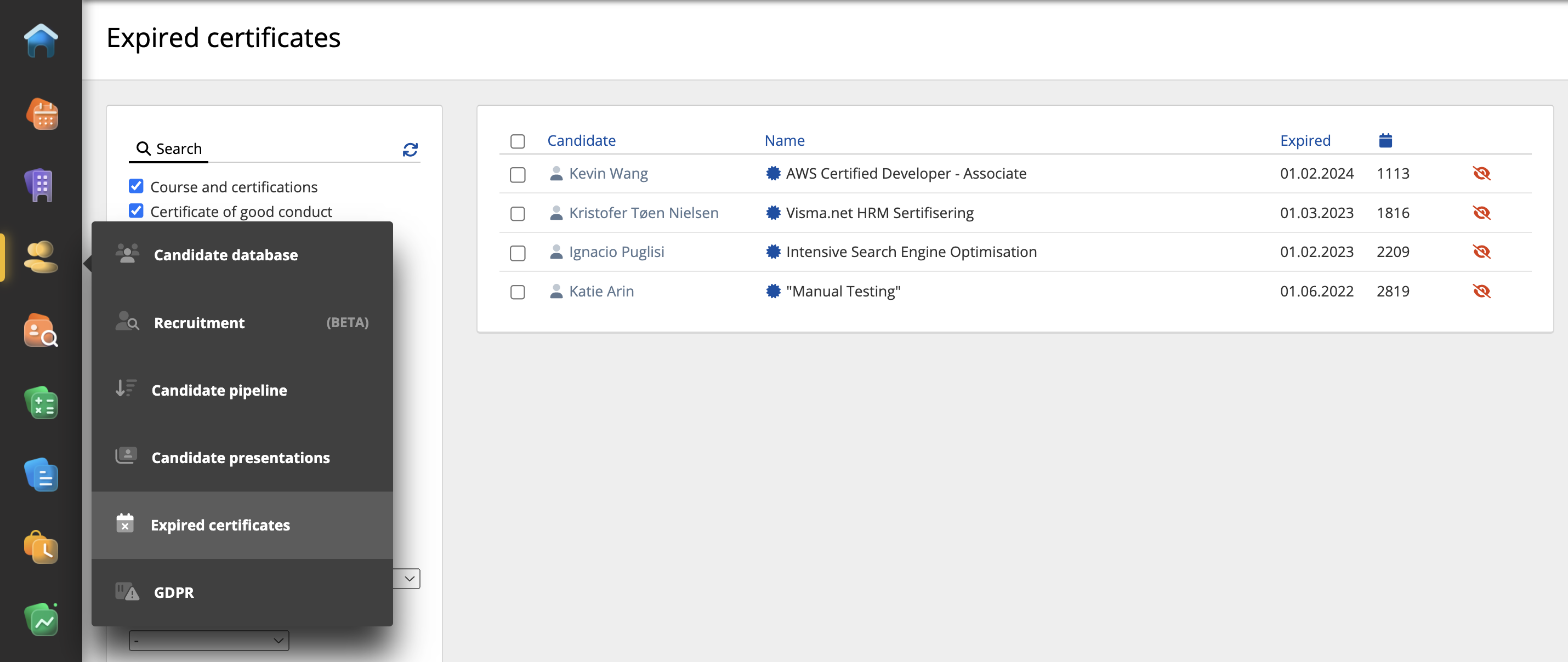Hide Katie Arin's Manual Testing certificate
The width and height of the screenshot is (1568, 662).
click(x=1480, y=291)
